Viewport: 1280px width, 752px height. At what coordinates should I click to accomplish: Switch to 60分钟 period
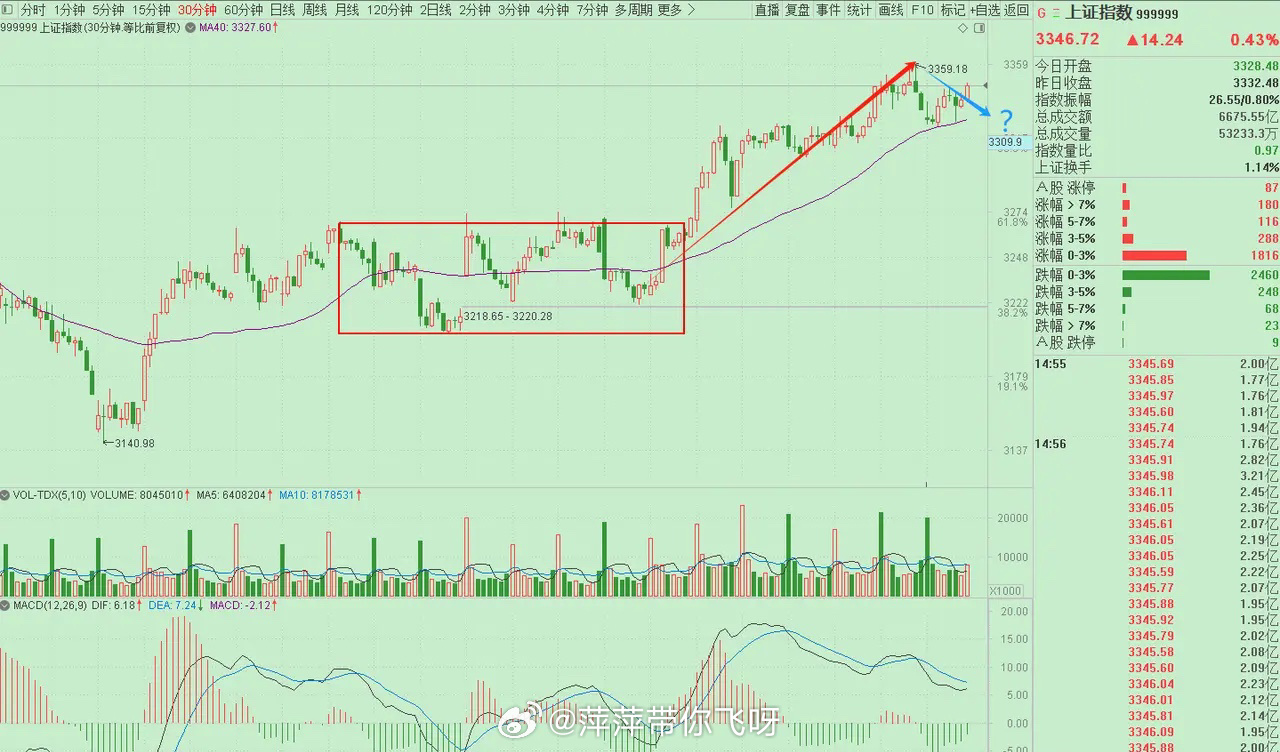pyautogui.click(x=243, y=10)
